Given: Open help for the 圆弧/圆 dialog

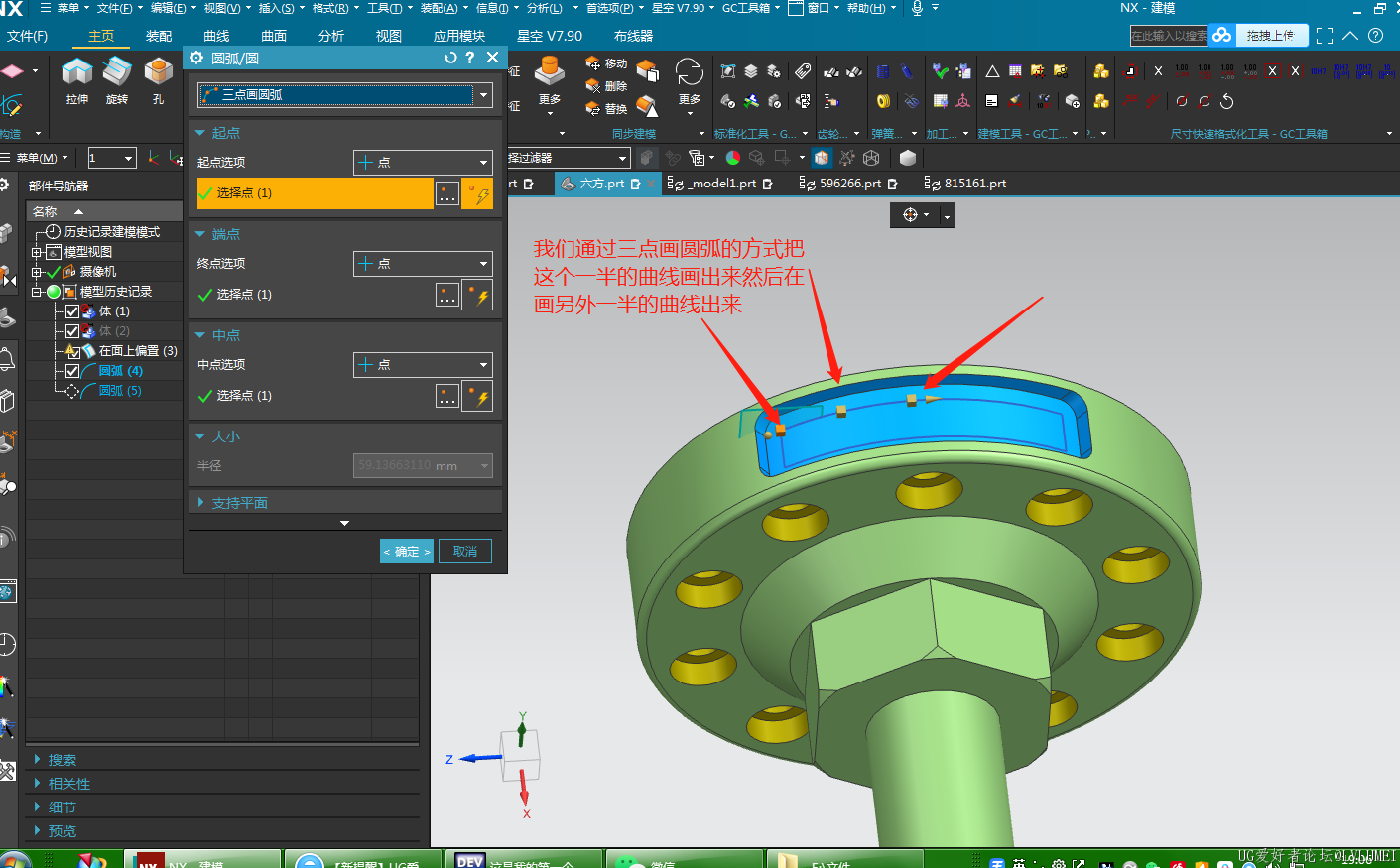Looking at the screenshot, I should coord(470,58).
